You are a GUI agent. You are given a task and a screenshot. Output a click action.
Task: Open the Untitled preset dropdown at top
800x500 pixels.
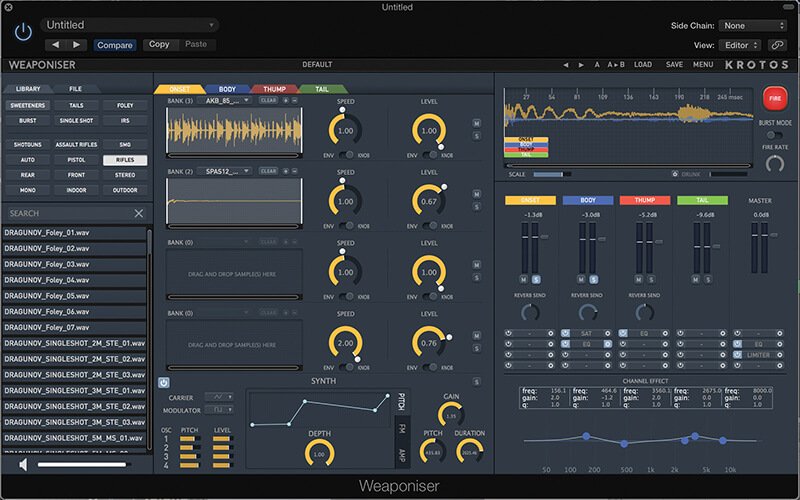130,25
